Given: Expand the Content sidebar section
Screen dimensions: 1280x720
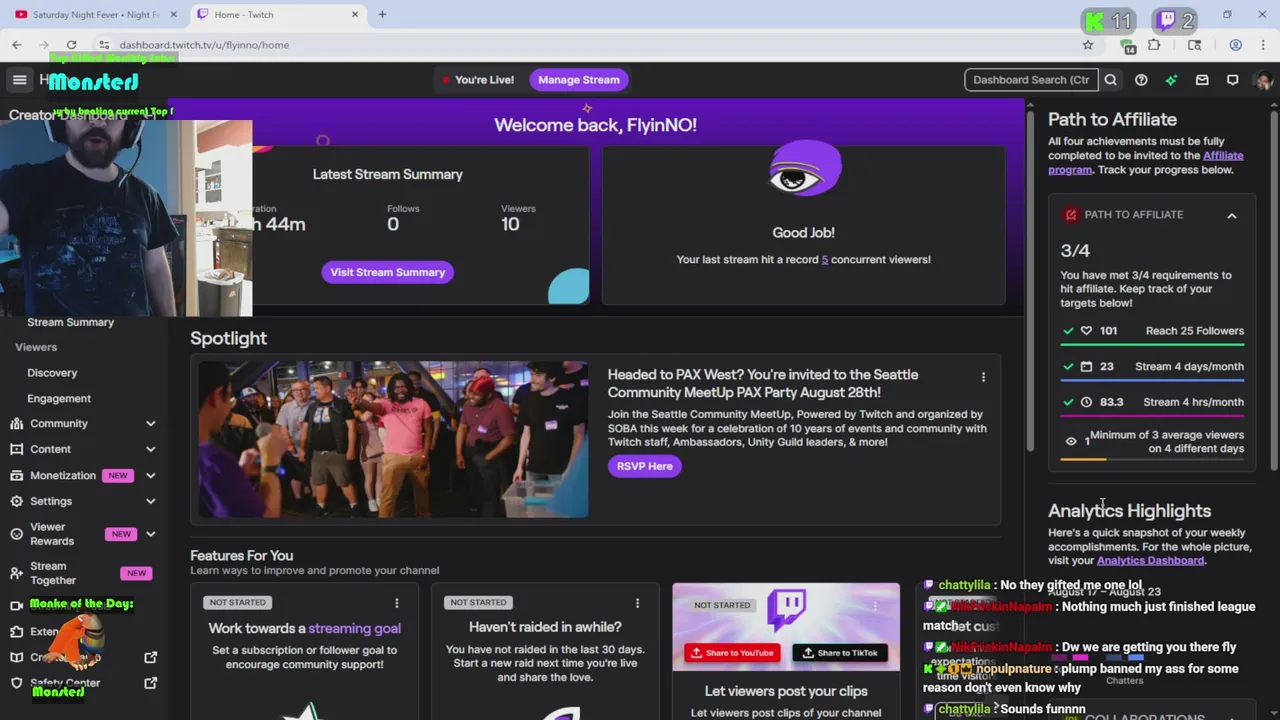Looking at the screenshot, I should tap(151, 450).
